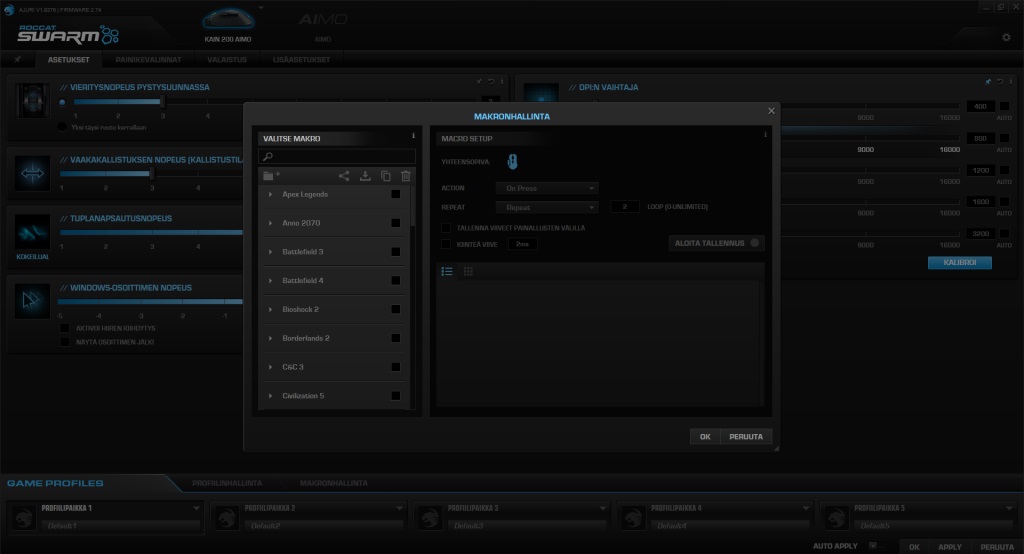Tick the Bioshock 2 checkbox
Screen dimensions: 1024x554
(396, 309)
